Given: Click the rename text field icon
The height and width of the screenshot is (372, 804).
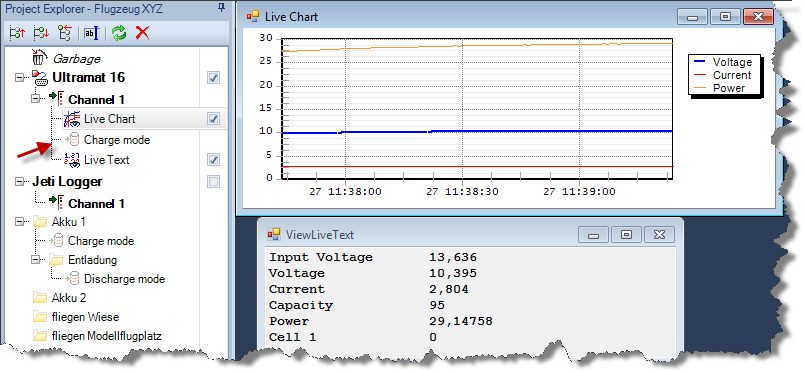Looking at the screenshot, I should pos(91,33).
